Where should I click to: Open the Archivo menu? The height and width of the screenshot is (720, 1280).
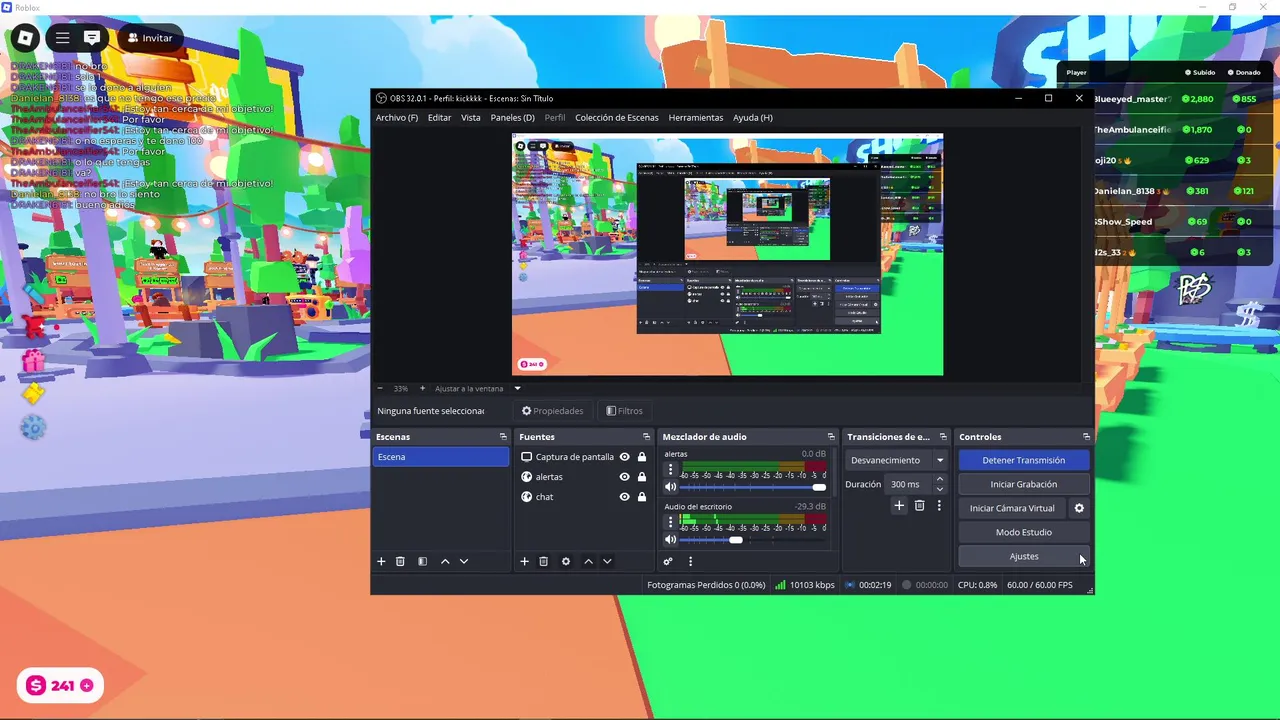pyautogui.click(x=397, y=118)
